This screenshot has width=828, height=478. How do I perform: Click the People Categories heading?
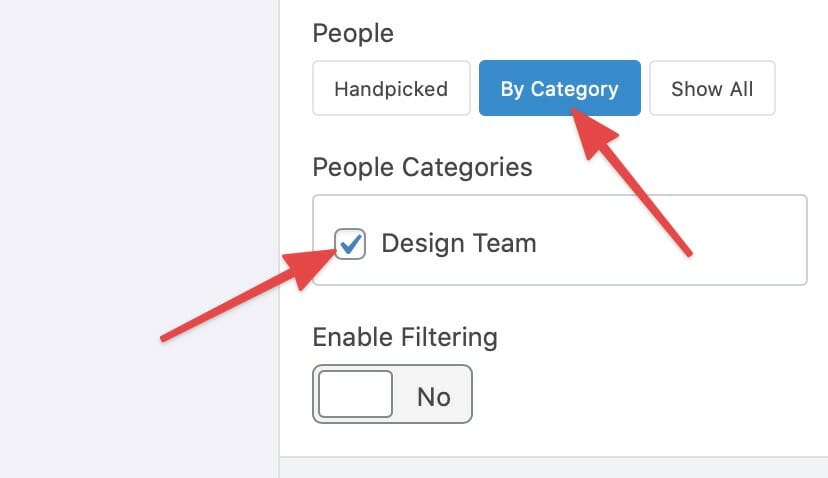422,167
